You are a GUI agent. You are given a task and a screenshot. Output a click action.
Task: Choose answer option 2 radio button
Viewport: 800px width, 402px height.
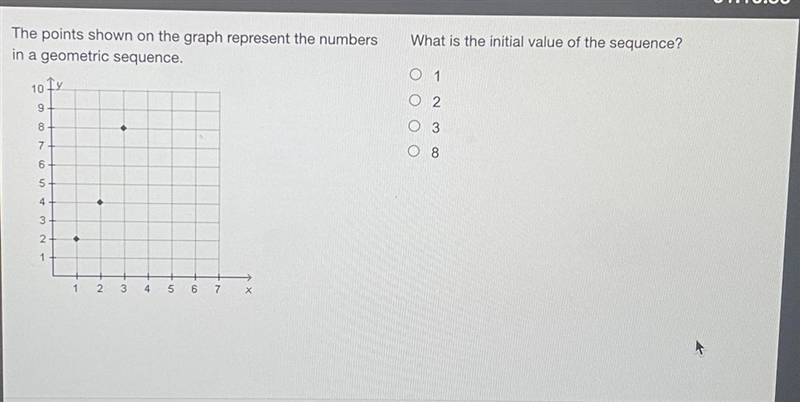click(415, 100)
